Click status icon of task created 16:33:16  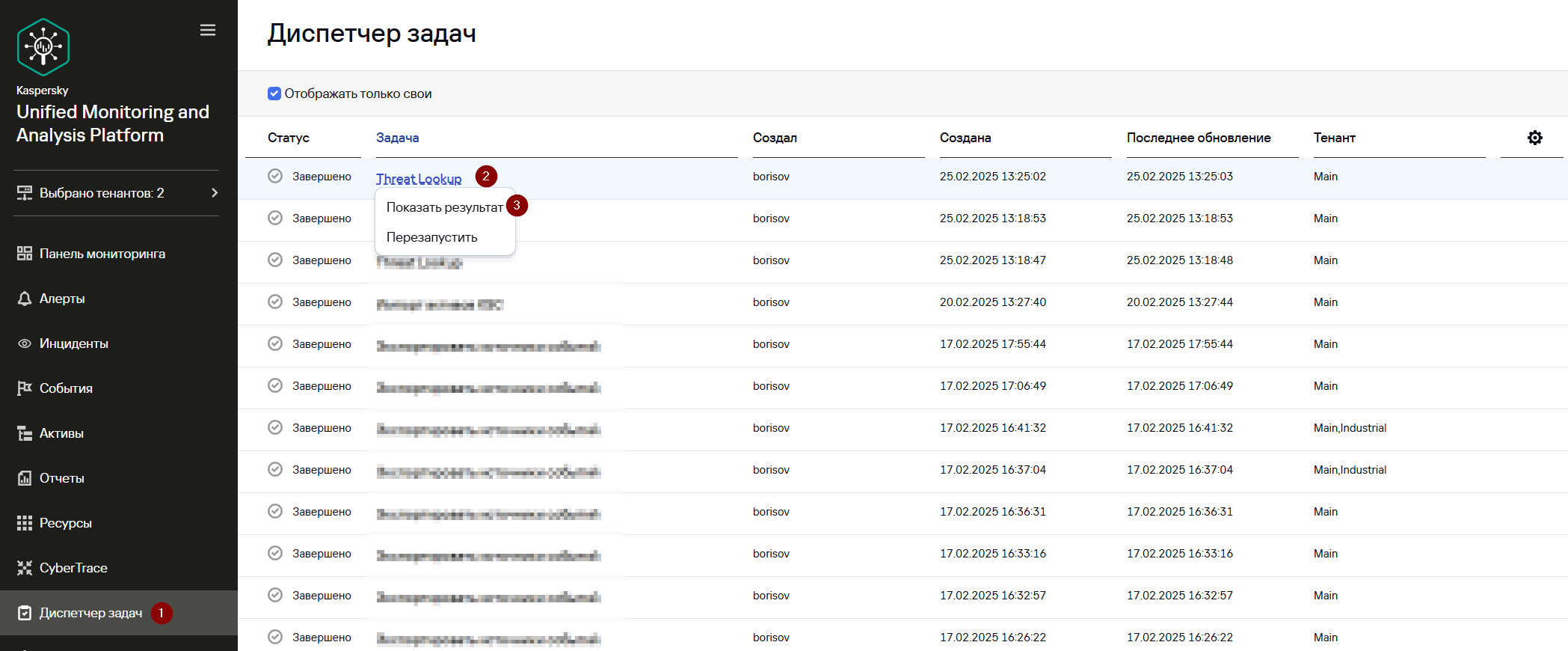275,553
